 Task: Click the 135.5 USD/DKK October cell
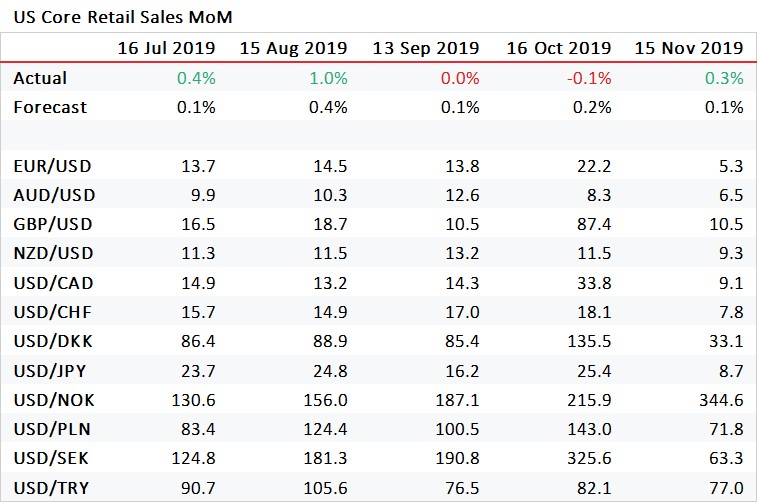(x=589, y=341)
